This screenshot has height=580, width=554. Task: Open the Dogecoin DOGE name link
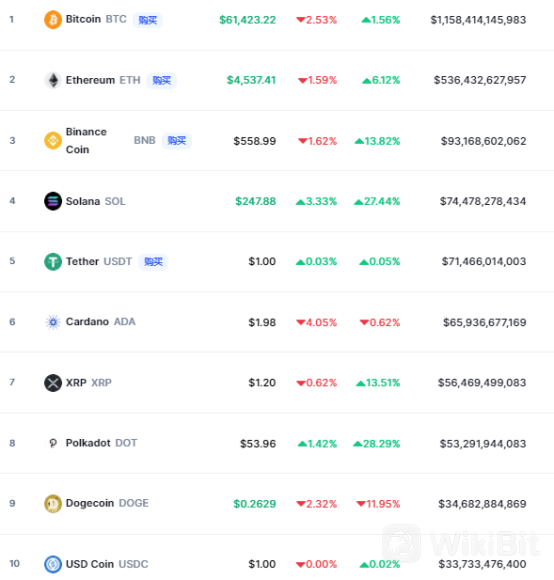click(107, 503)
